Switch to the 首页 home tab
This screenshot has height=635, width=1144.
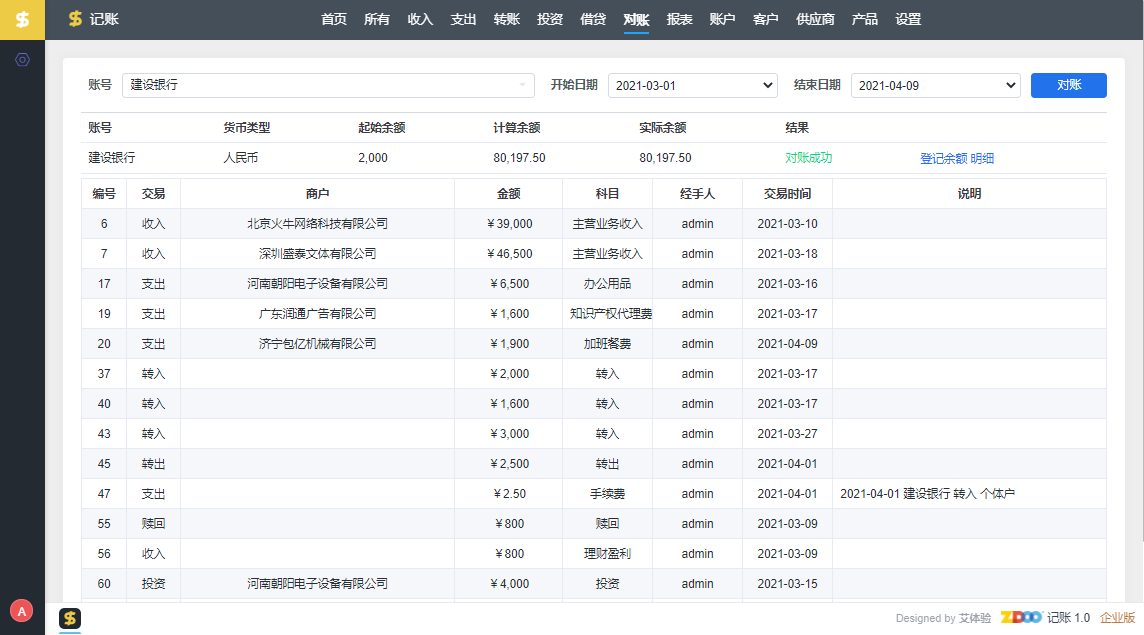pyautogui.click(x=334, y=19)
